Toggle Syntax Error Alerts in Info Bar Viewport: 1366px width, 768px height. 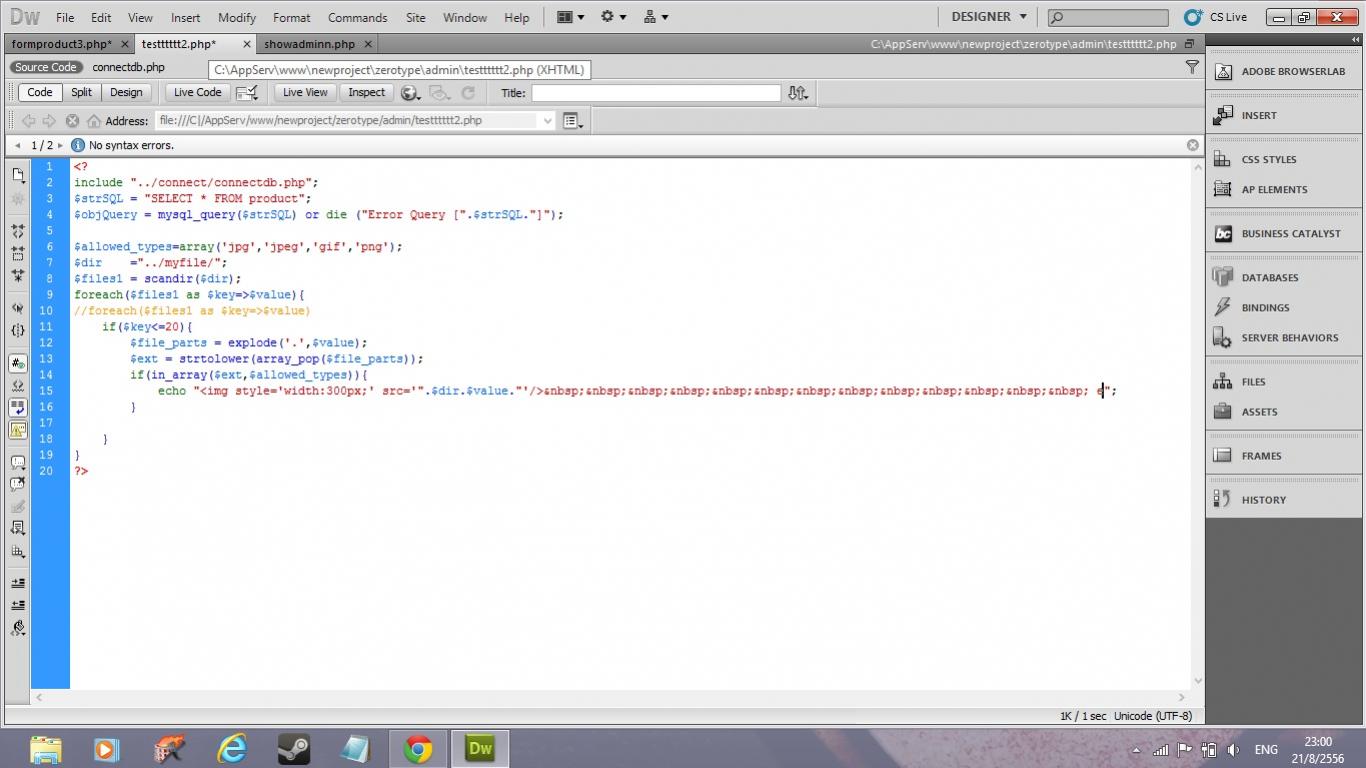coord(18,430)
